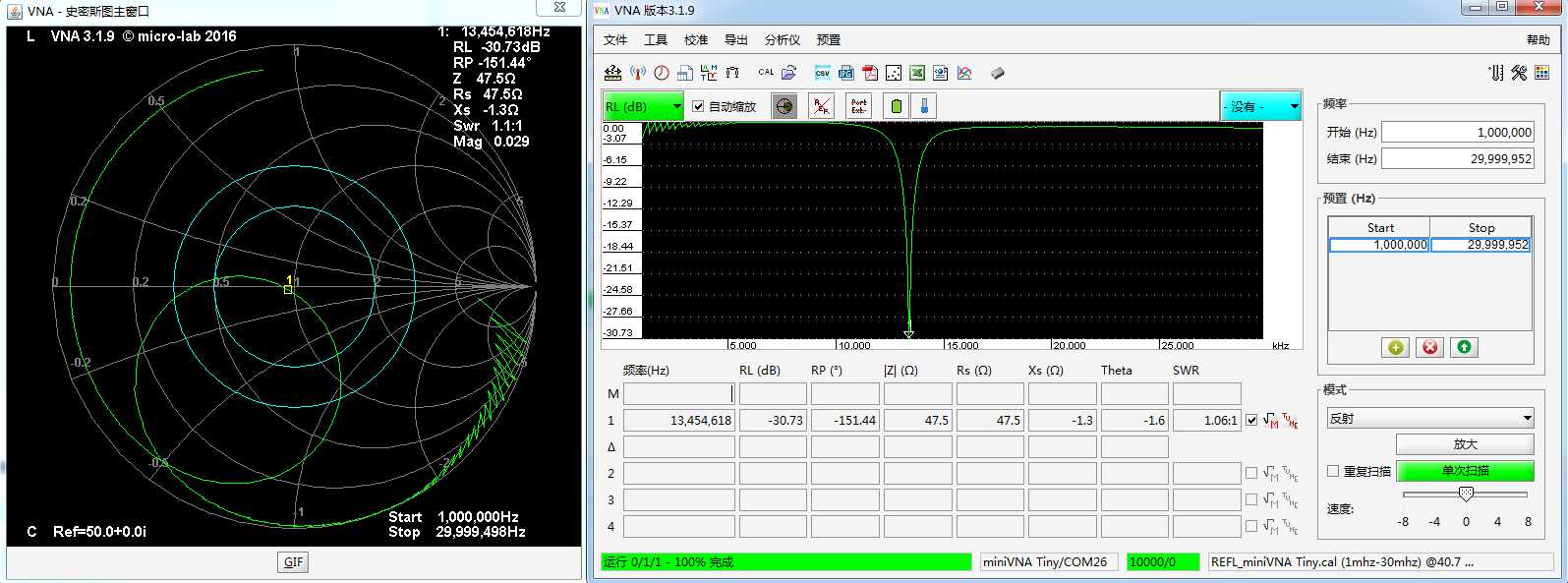Click the cable length measurement ruler icon
Screen dimensions: 1568x583
coord(612,73)
